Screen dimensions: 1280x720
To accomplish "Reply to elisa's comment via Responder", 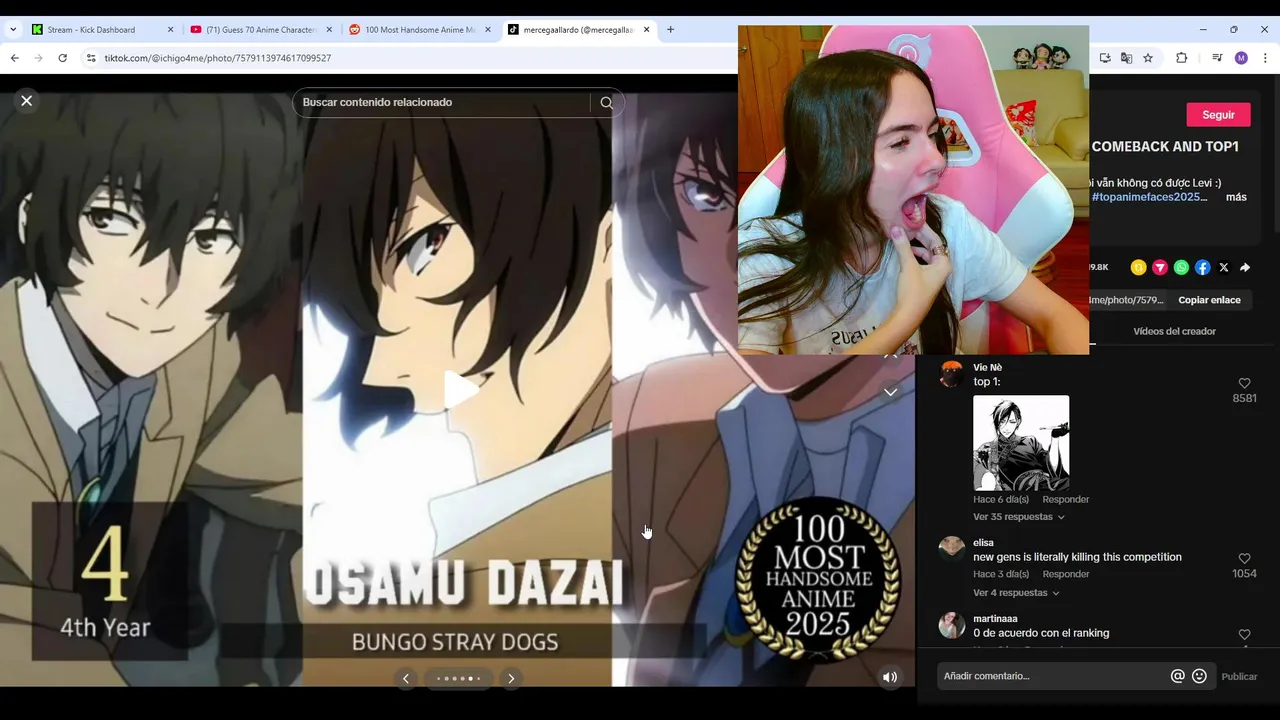I will coord(1065,574).
